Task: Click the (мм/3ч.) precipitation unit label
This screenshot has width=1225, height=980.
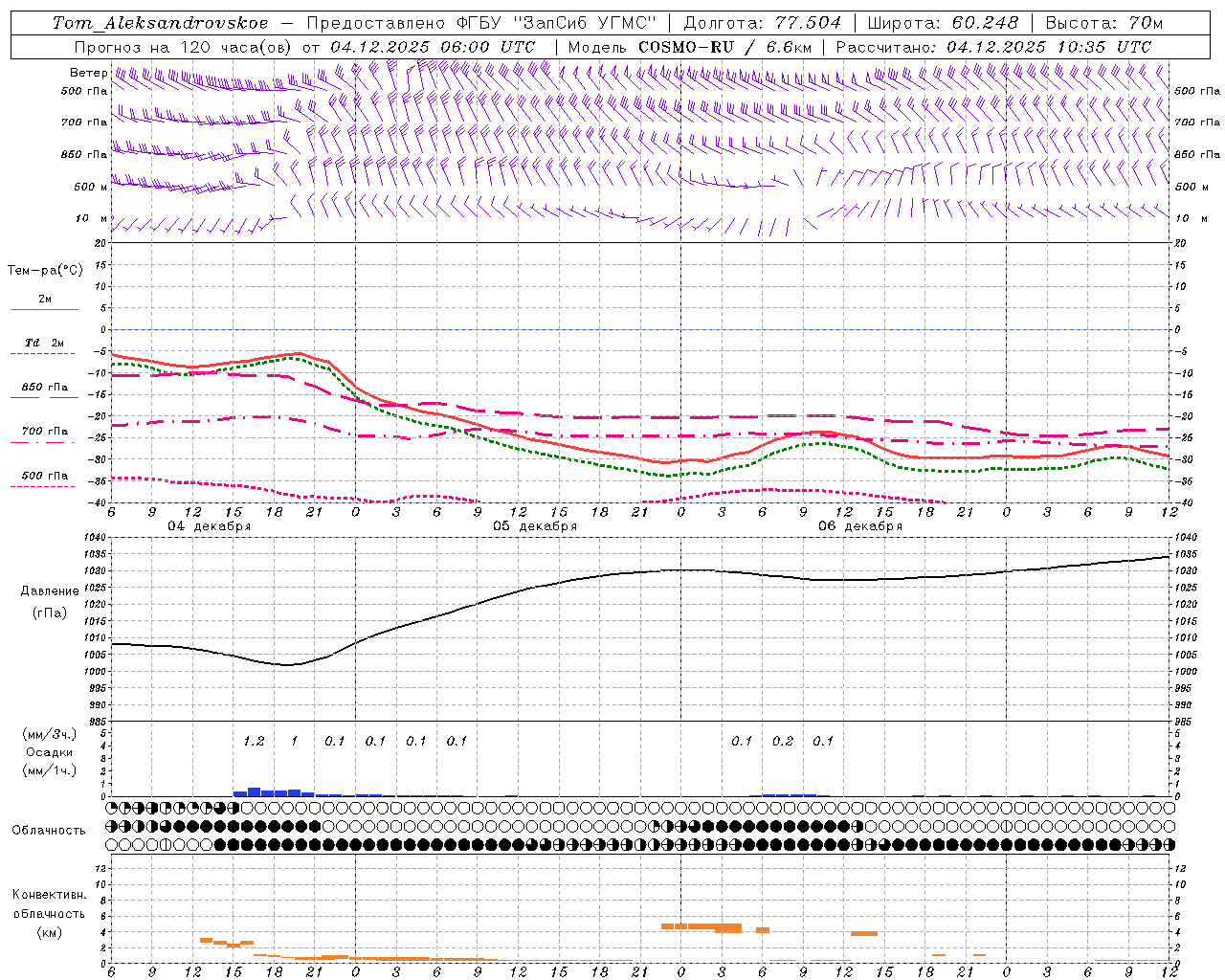Action: coord(51,734)
